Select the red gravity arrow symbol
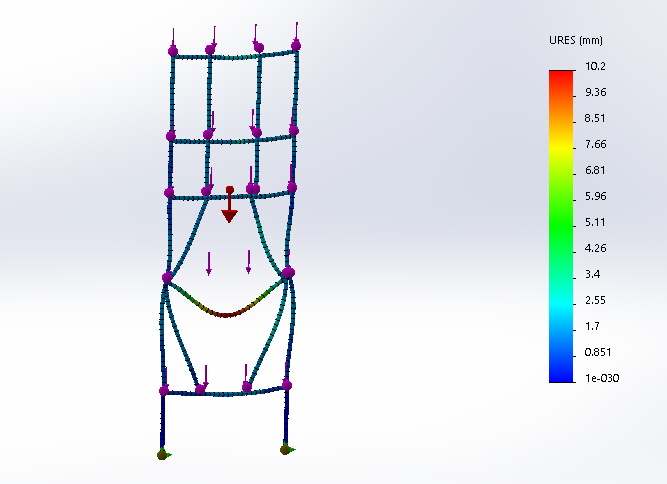667x484 pixels. [x=229, y=205]
